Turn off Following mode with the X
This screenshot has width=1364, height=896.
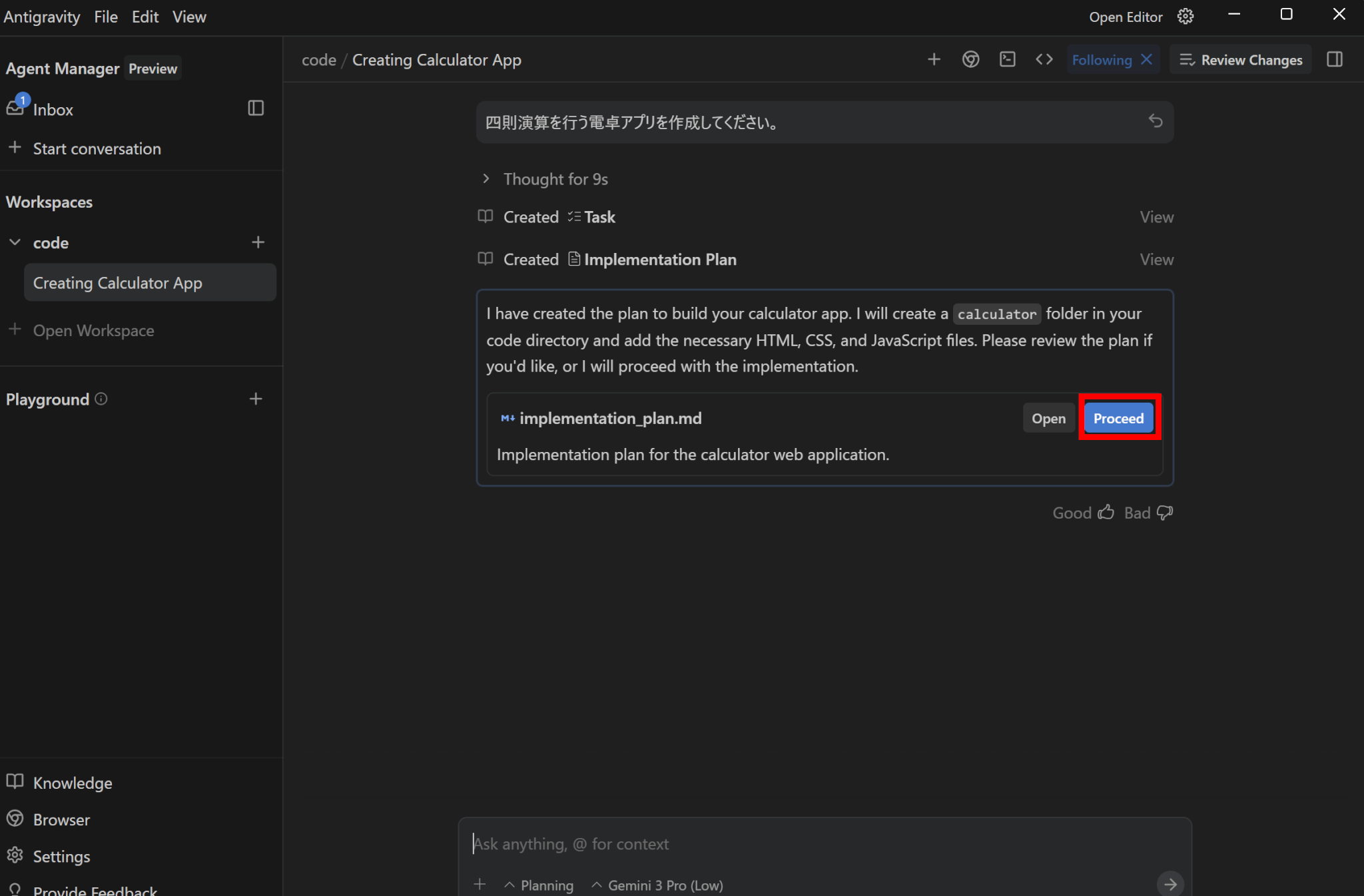[x=1147, y=59]
